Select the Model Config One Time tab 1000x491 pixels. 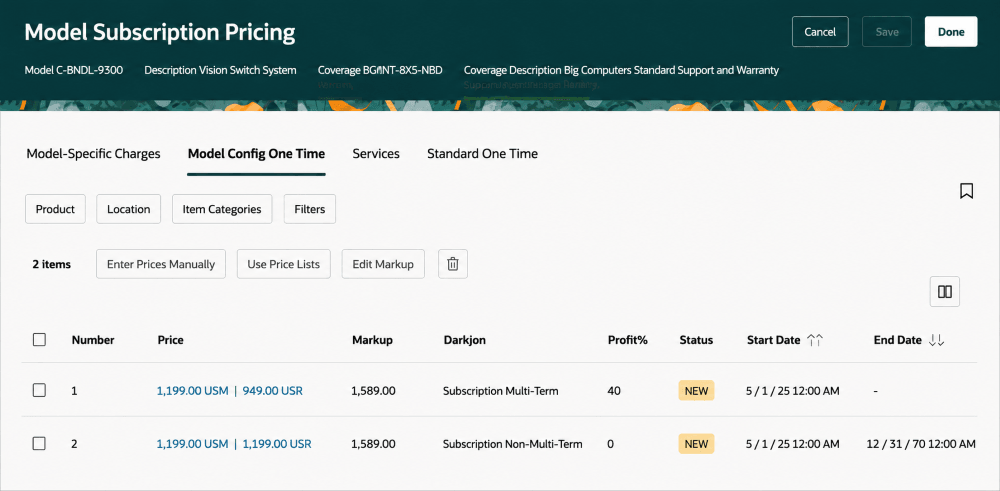[x=256, y=154]
